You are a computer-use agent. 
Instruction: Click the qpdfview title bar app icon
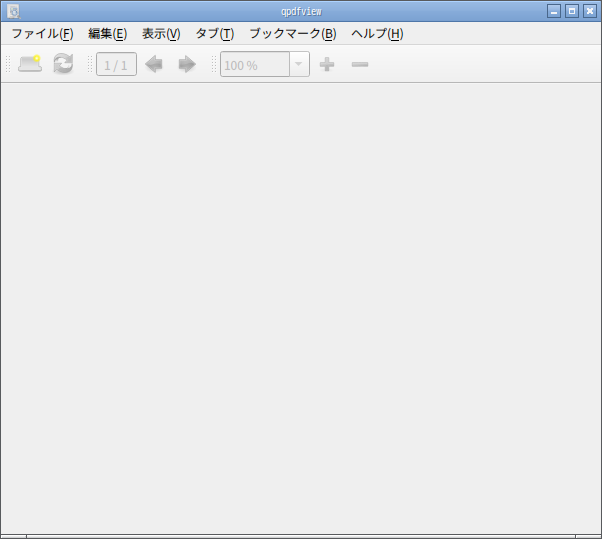[x=13, y=11]
